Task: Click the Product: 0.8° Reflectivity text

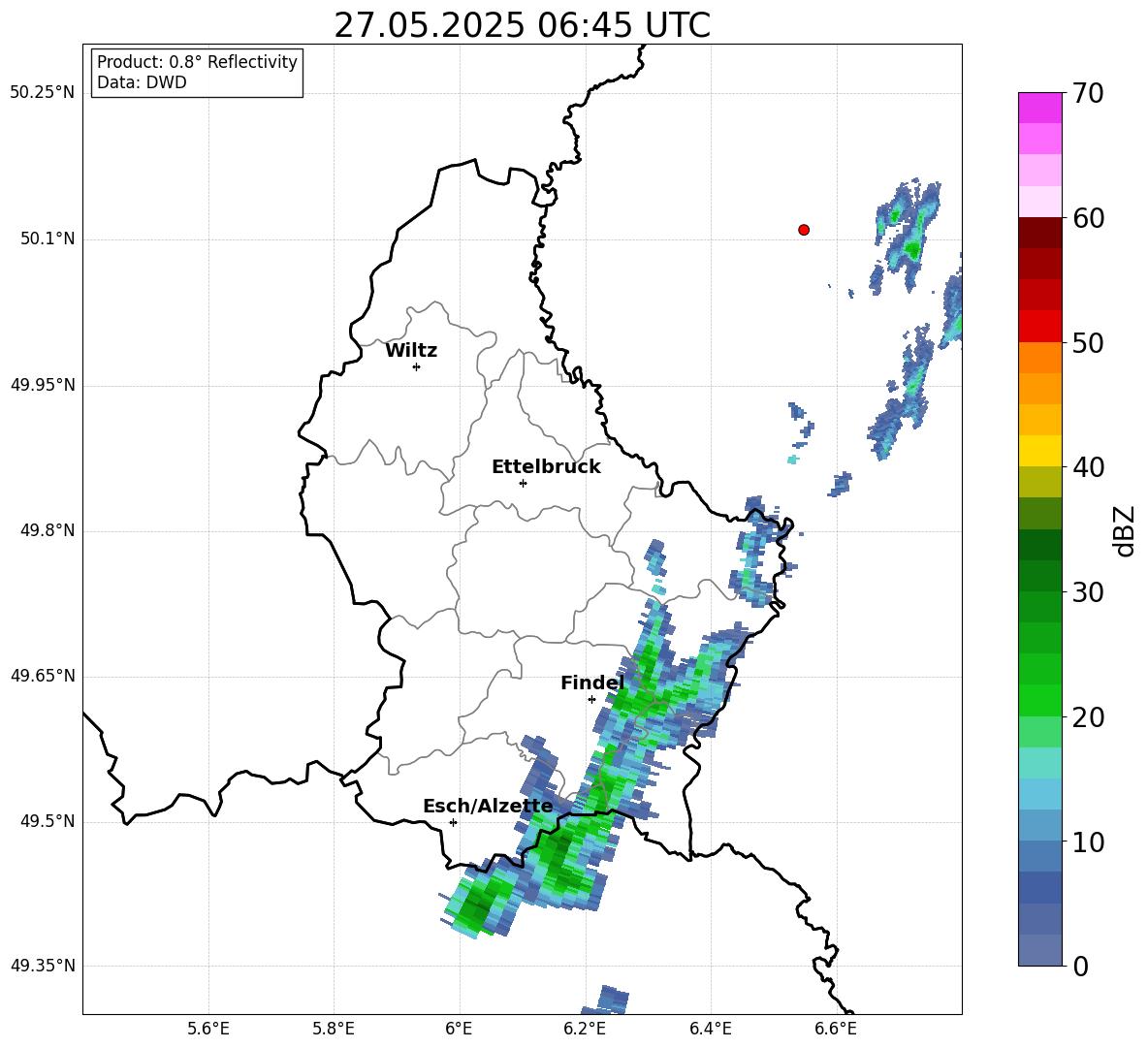Action: 197,62
